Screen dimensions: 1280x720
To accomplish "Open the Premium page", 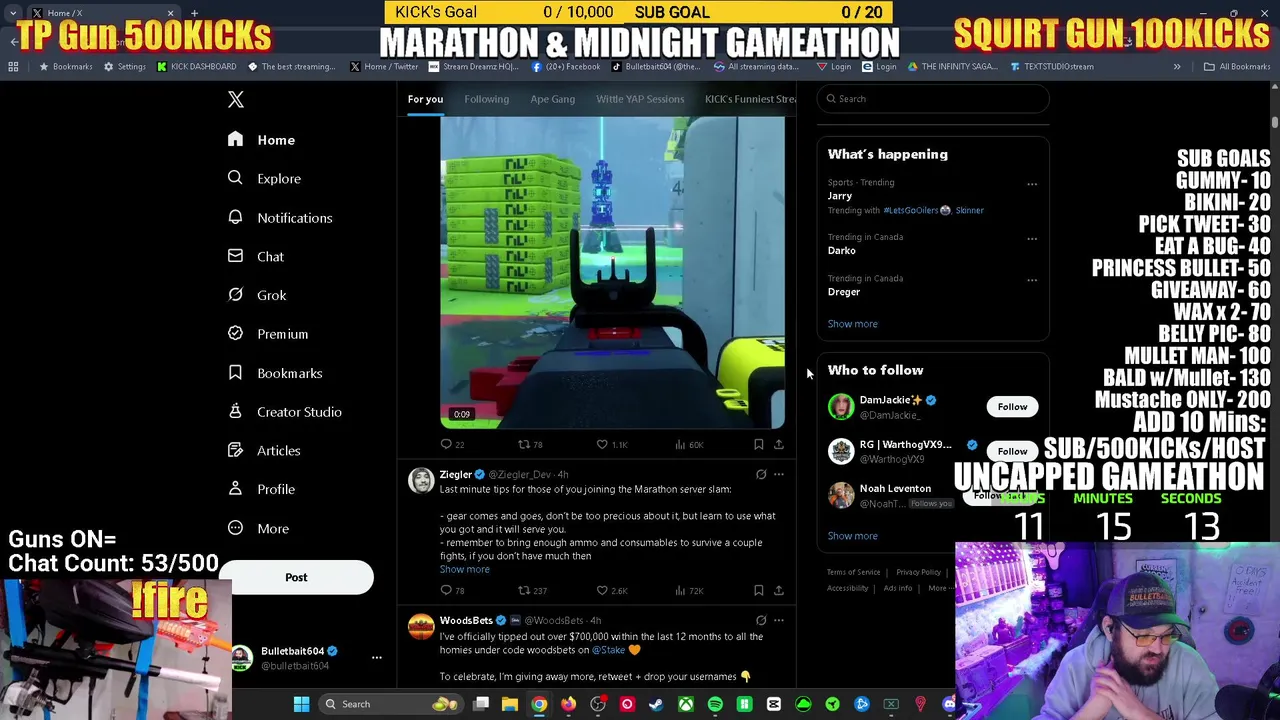I will tap(268, 334).
